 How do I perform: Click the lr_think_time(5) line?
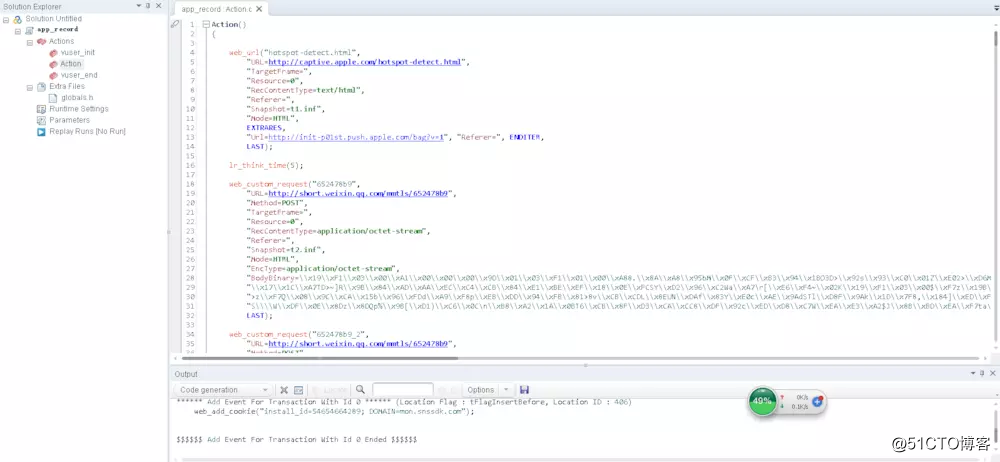pyautogui.click(x=267, y=165)
